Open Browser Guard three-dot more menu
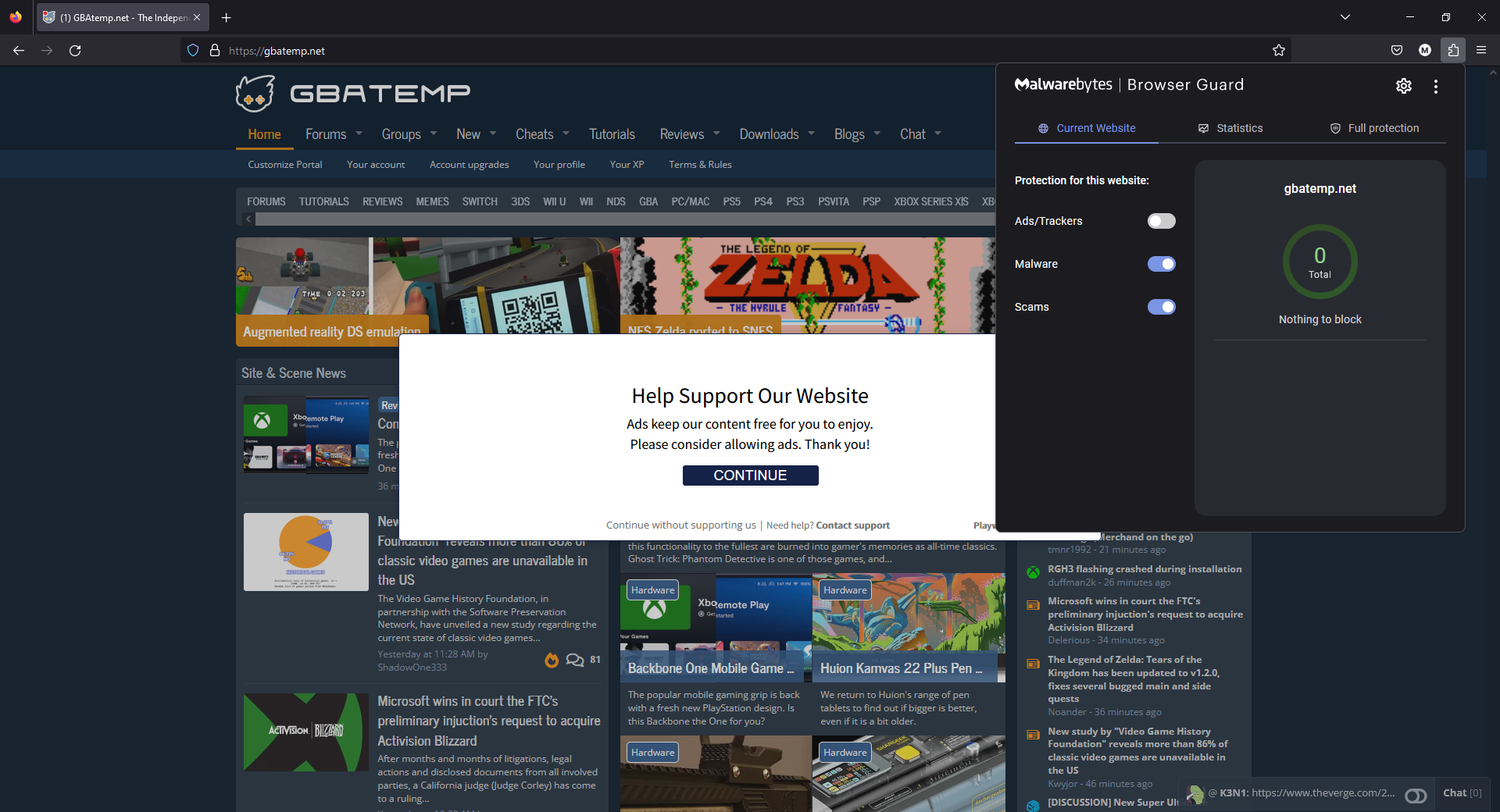Image resolution: width=1500 pixels, height=812 pixels. pos(1436,86)
